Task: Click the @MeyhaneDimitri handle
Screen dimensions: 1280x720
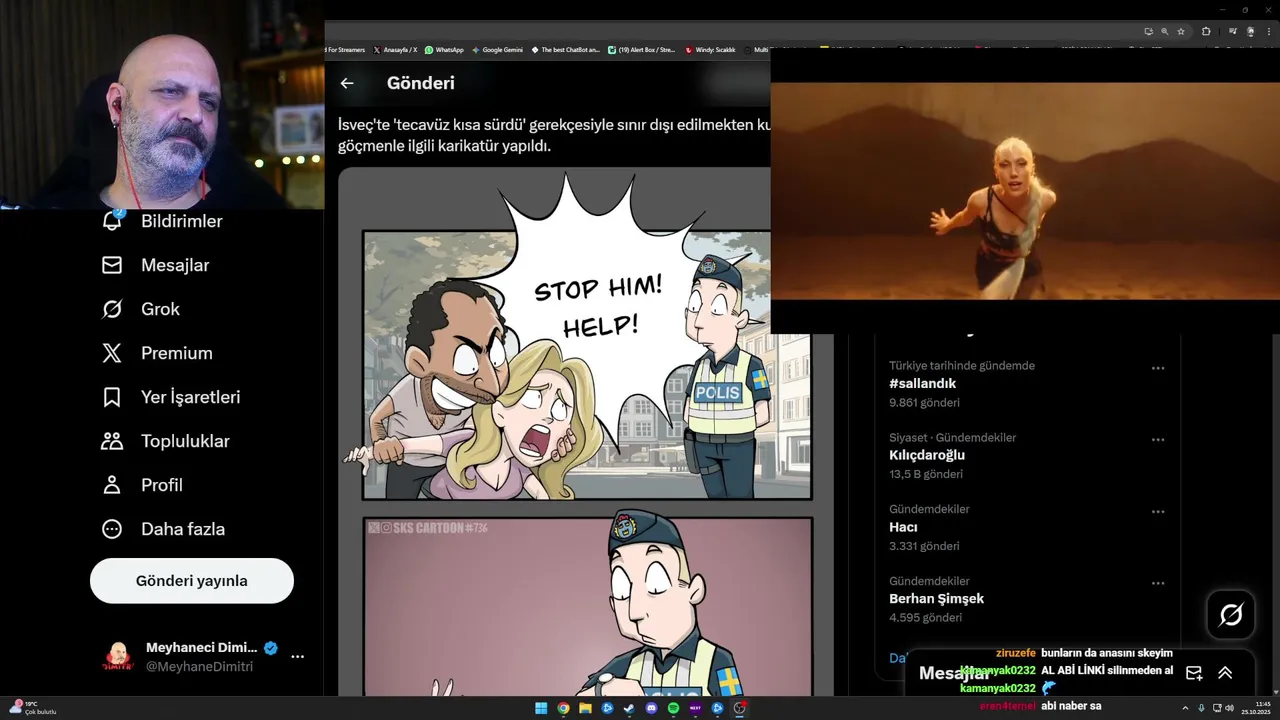Action: tap(199, 667)
